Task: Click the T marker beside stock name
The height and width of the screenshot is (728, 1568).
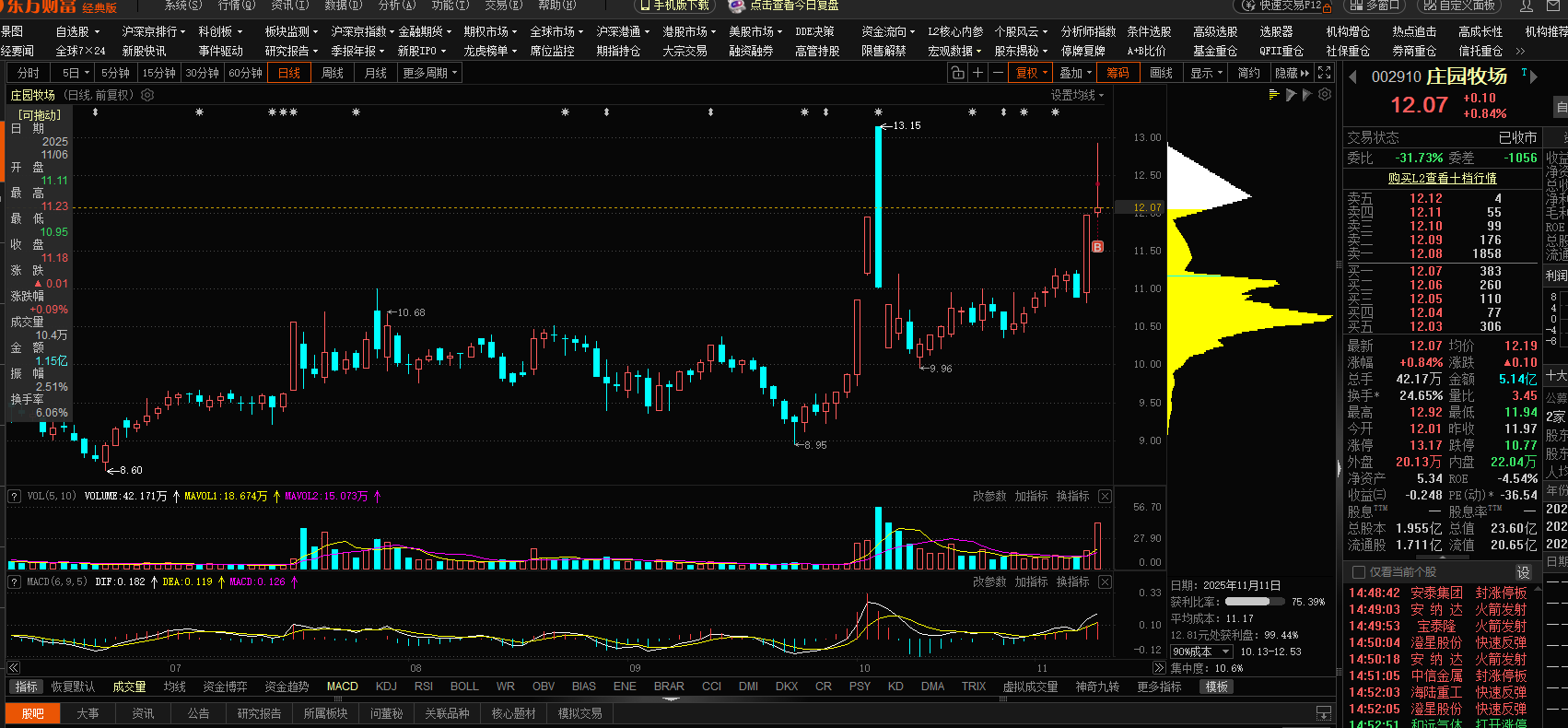Action: [1524, 72]
